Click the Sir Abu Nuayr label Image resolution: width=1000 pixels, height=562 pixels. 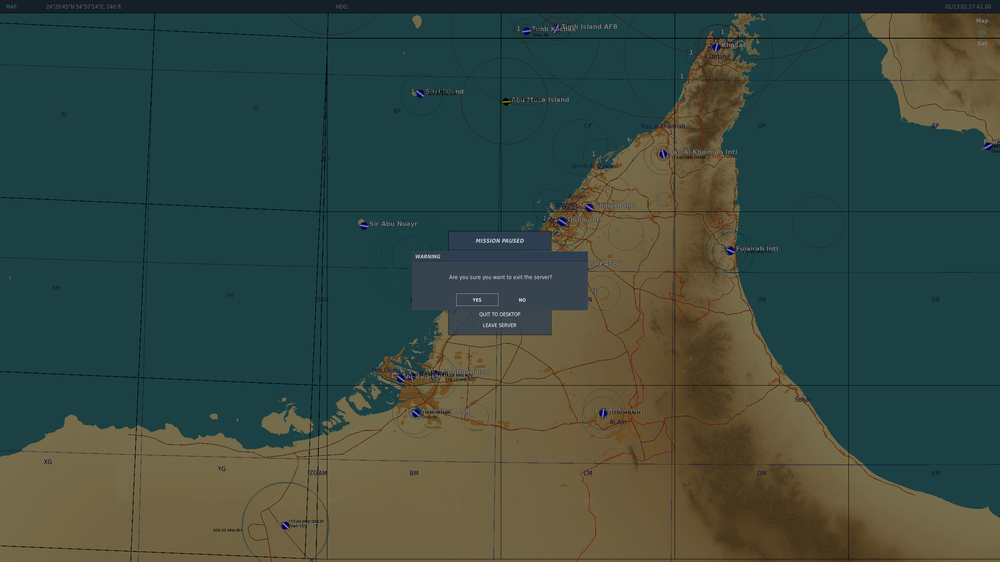pos(393,224)
